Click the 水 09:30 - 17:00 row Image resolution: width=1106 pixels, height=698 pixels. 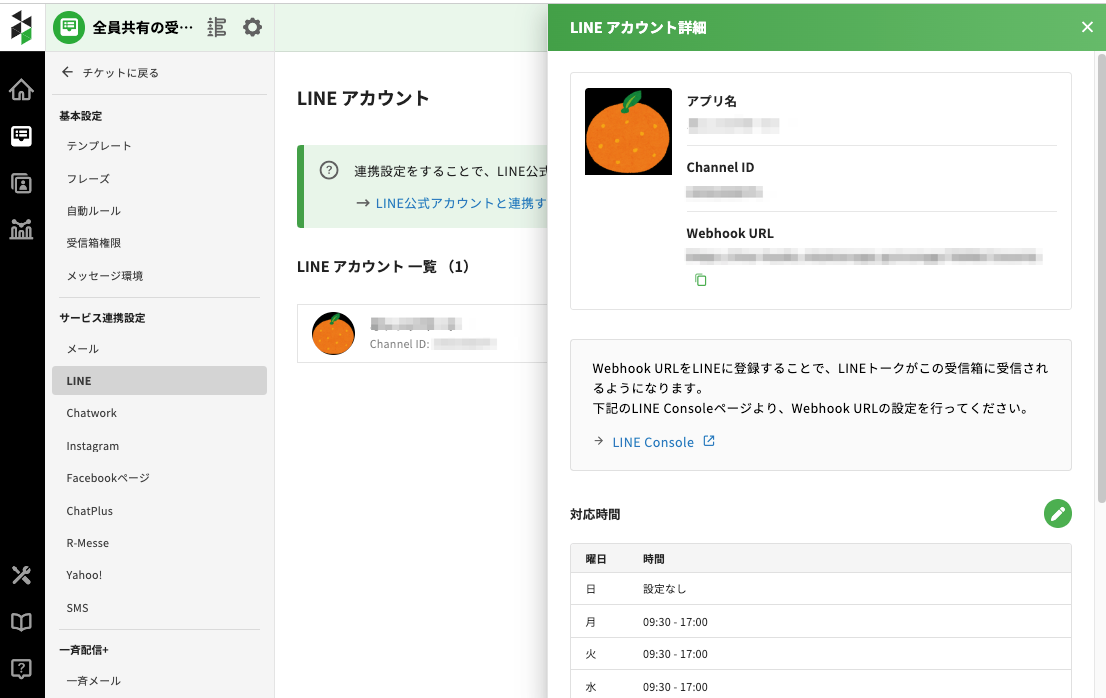click(820, 686)
